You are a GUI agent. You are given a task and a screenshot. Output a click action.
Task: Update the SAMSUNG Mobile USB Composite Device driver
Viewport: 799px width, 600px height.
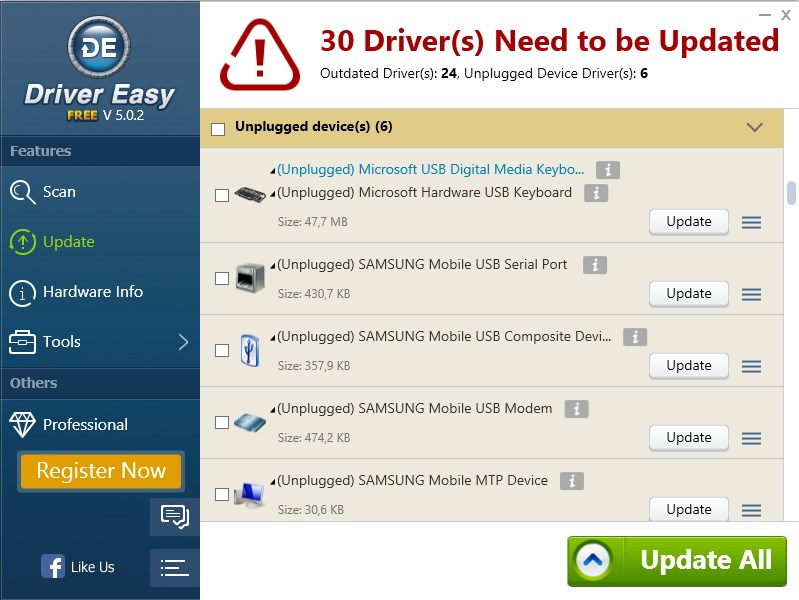[x=689, y=366]
